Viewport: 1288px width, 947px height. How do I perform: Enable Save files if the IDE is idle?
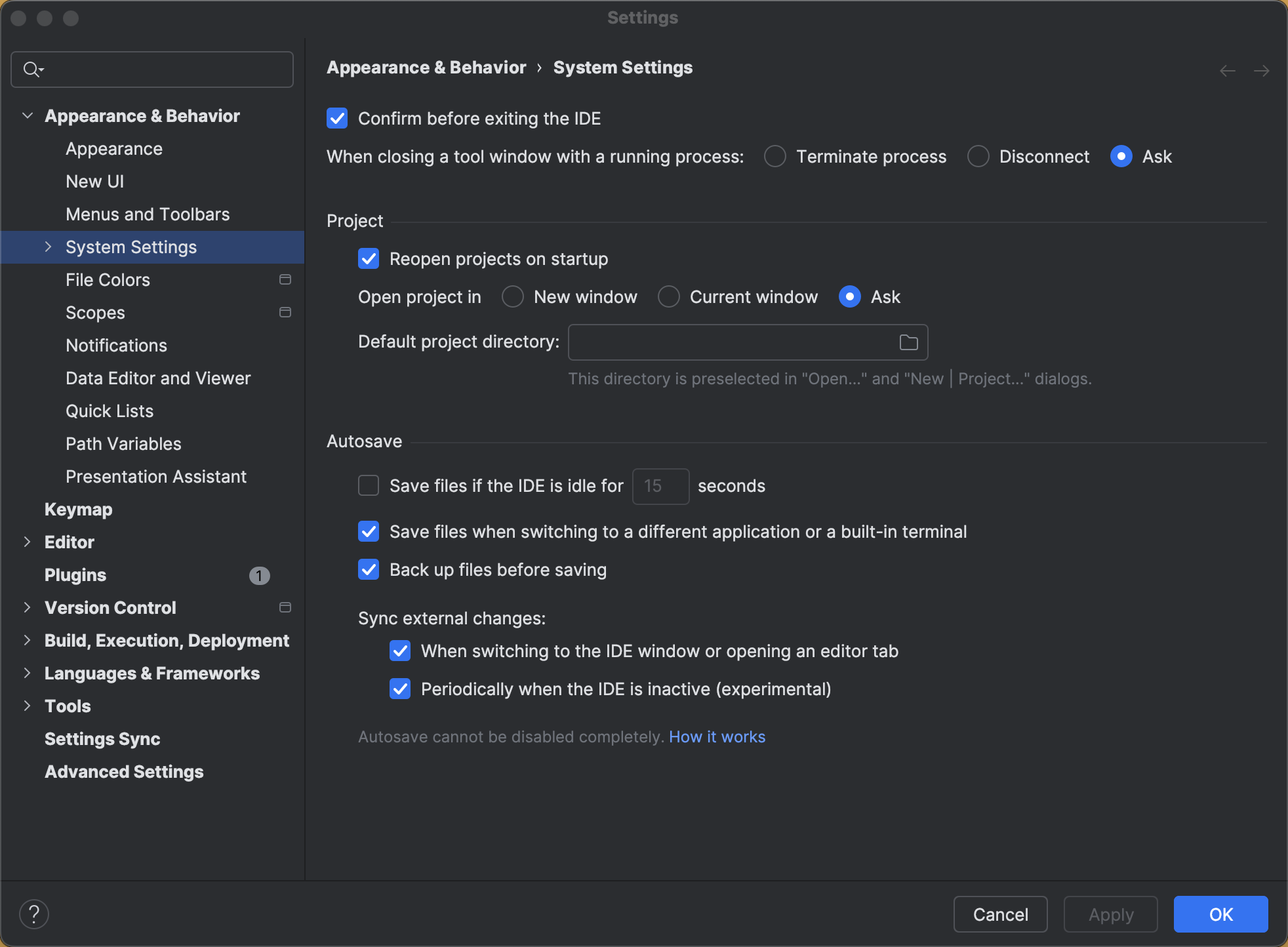369,485
